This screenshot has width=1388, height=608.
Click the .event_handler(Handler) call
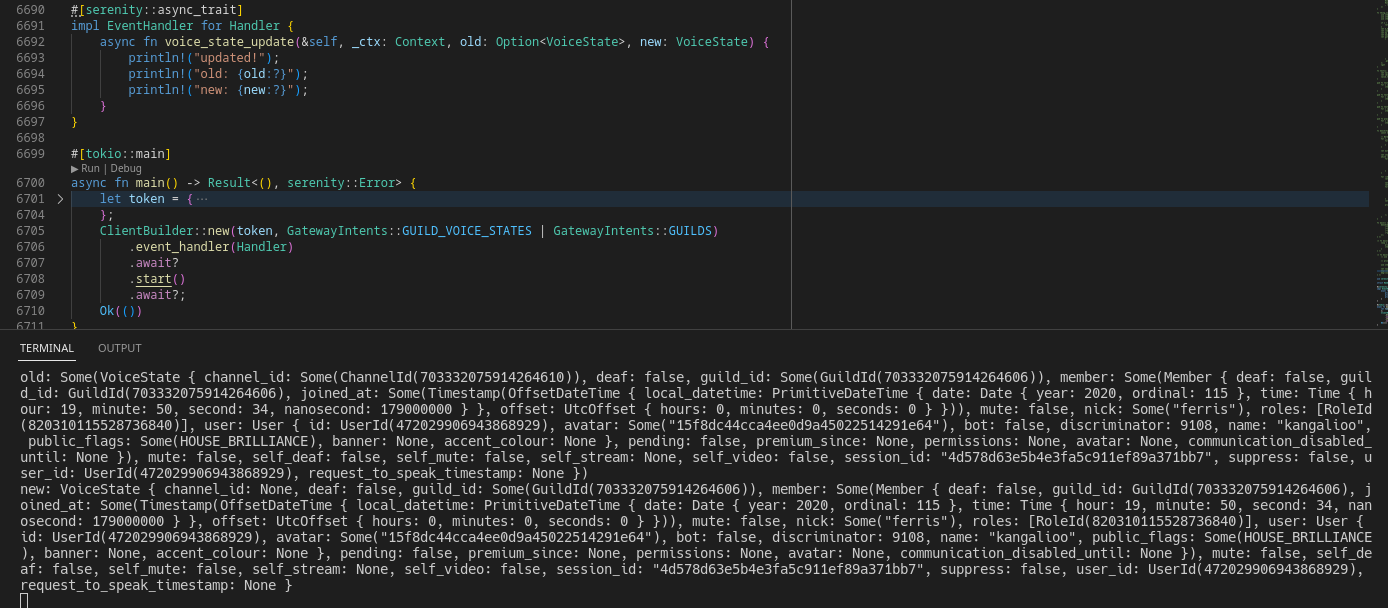(211, 247)
